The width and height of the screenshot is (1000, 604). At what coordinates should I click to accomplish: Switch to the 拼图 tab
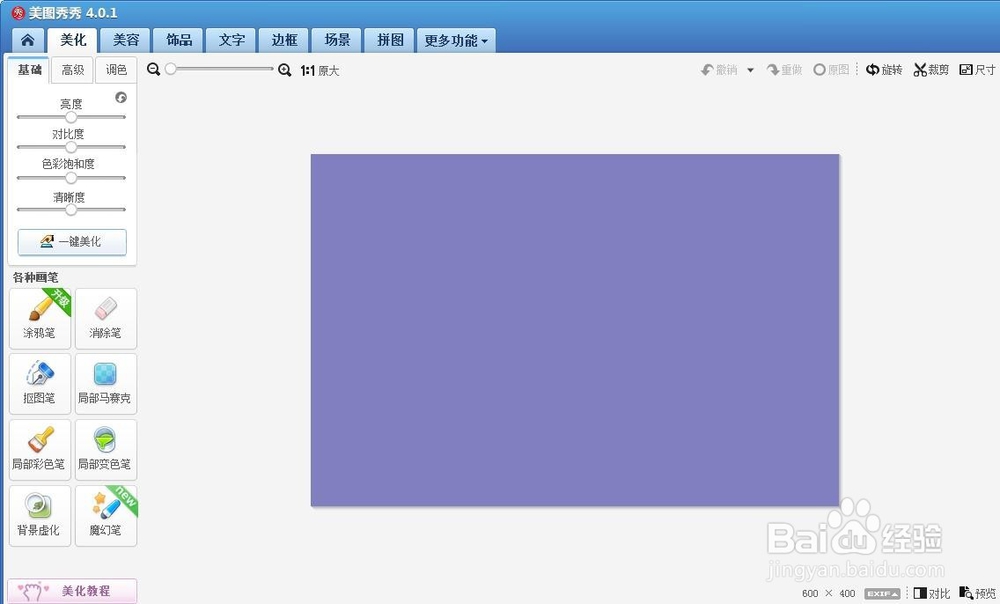pos(390,40)
